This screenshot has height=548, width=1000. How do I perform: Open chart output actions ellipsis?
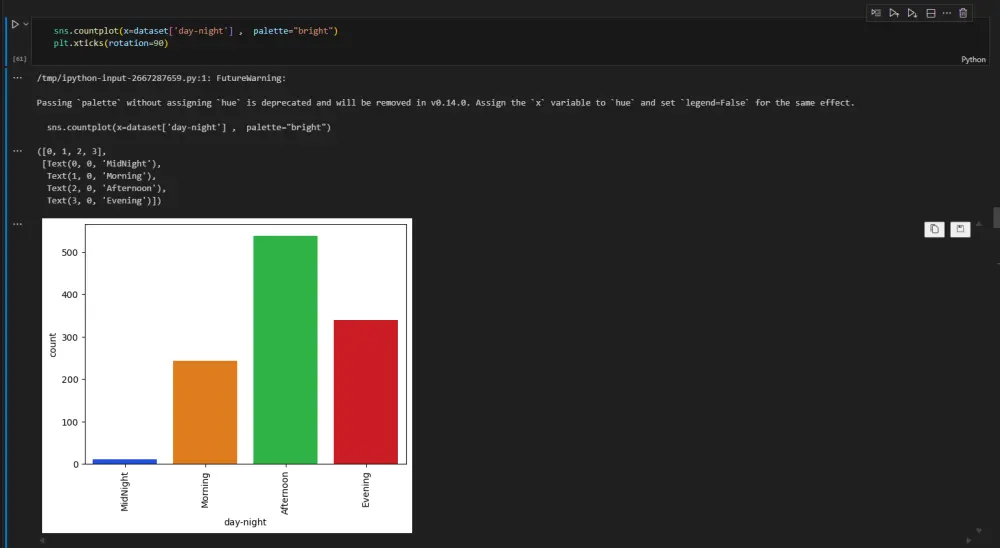[17, 224]
